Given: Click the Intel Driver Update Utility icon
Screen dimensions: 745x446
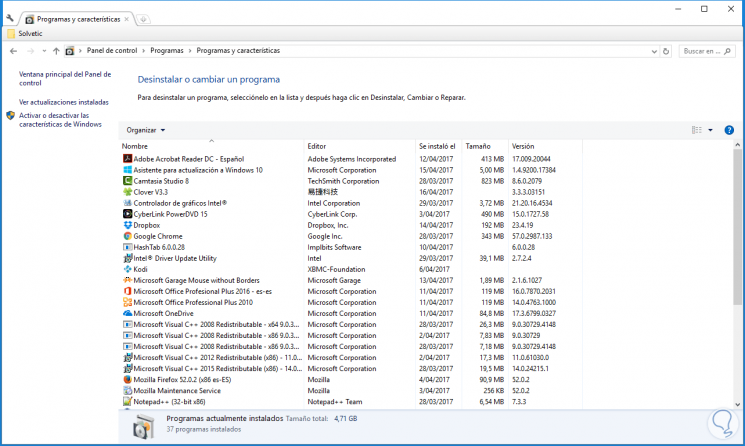Looking at the screenshot, I should (x=127, y=258).
